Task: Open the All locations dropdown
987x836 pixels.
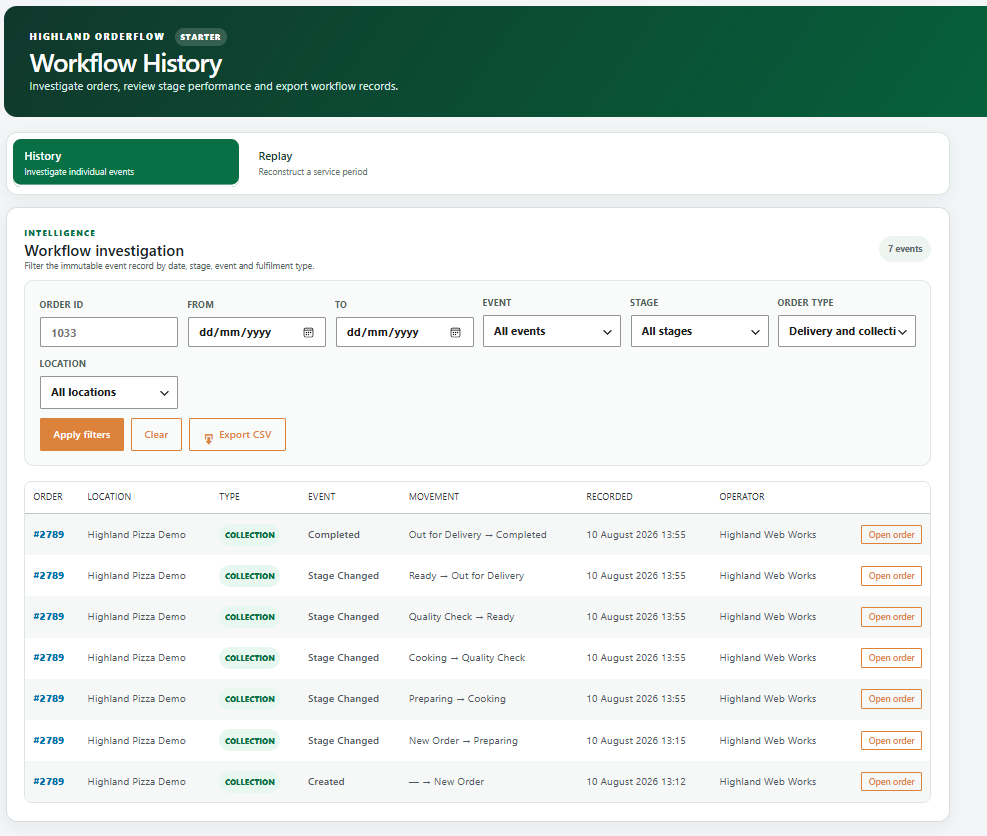Action: click(x=109, y=392)
